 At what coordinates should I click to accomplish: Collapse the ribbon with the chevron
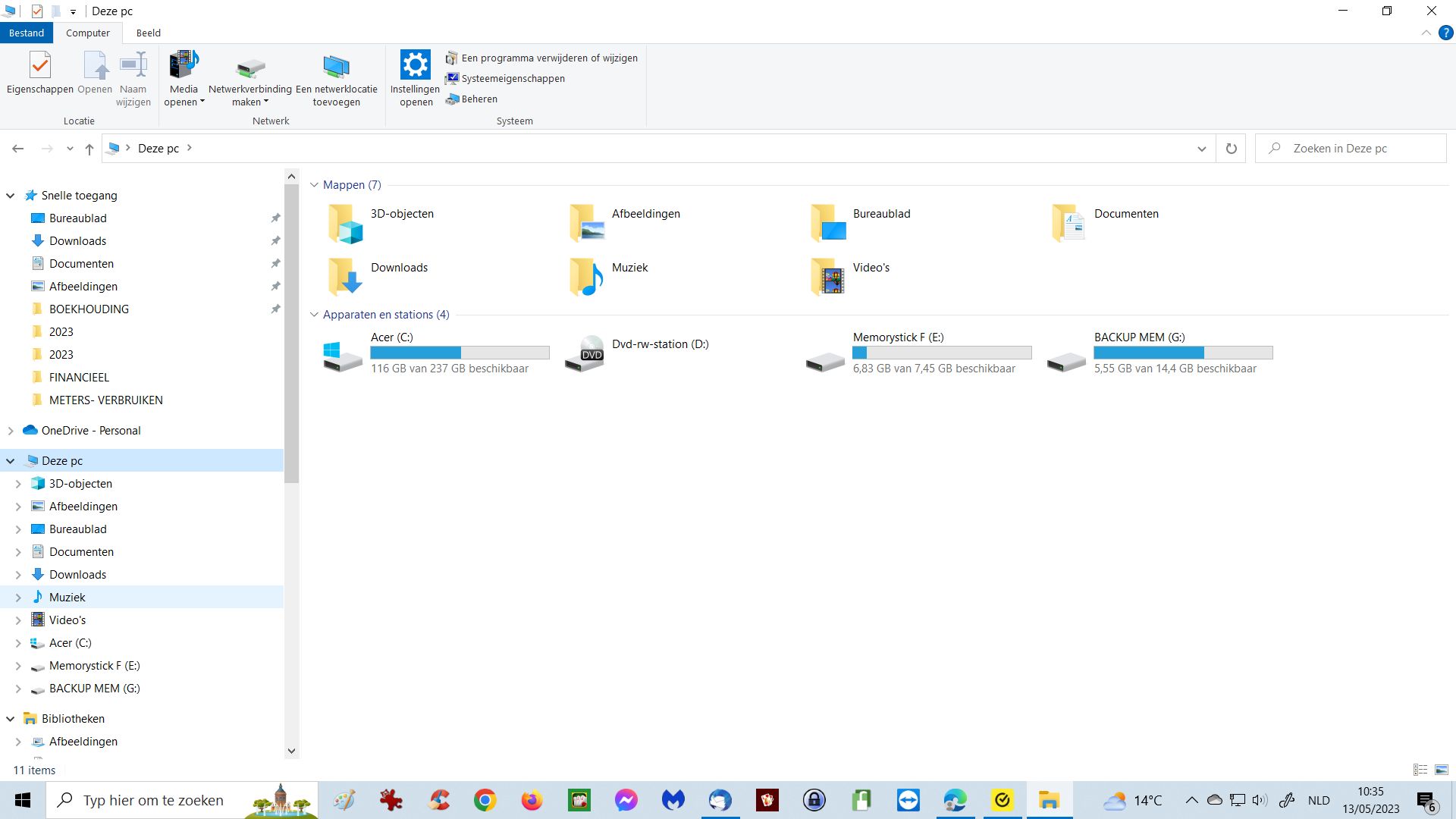pos(1426,33)
